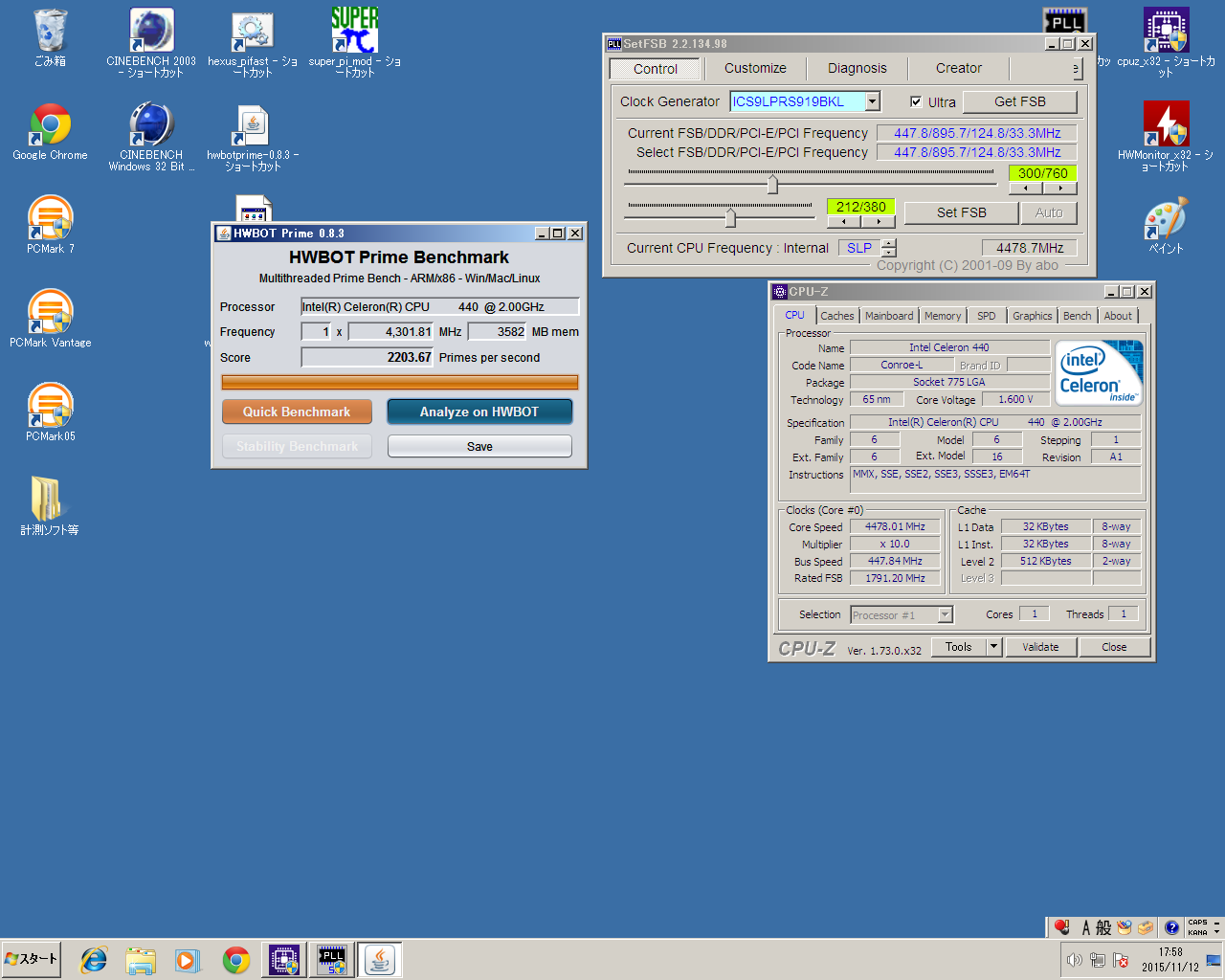Image resolution: width=1225 pixels, height=980 pixels.
Task: Click the upper FSB frequency slider thumb
Action: 772,184
